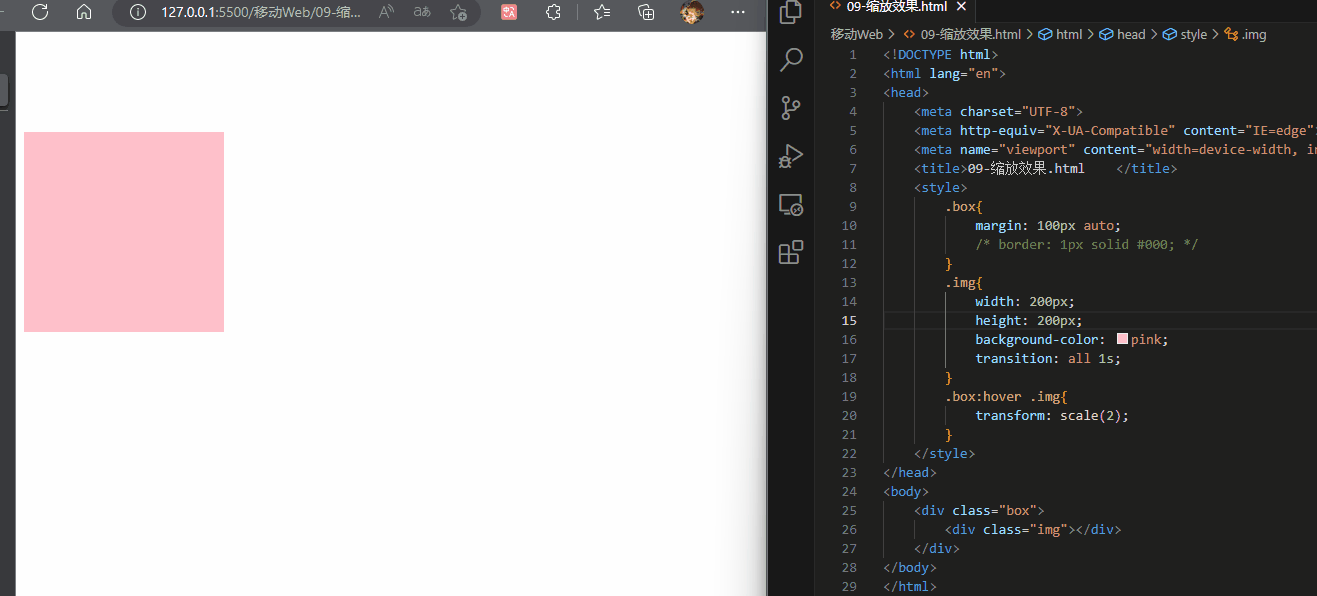Close the 09-缩放效果.html tab

click(x=961, y=7)
